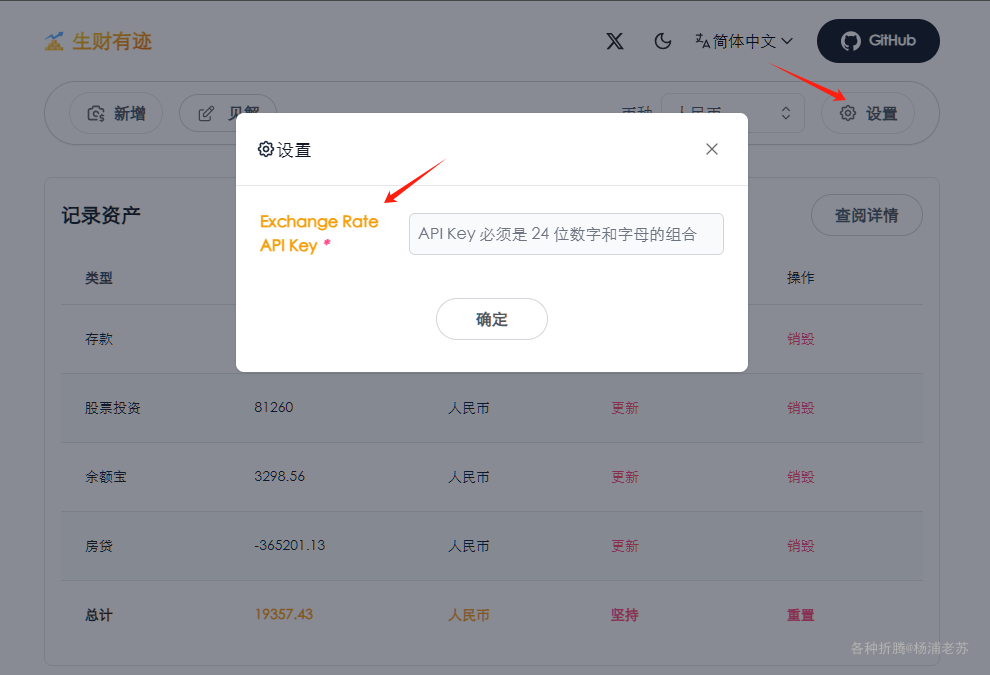The height and width of the screenshot is (675, 990).
Task: Click 更新 for 房贷 row
Action: [x=625, y=546]
